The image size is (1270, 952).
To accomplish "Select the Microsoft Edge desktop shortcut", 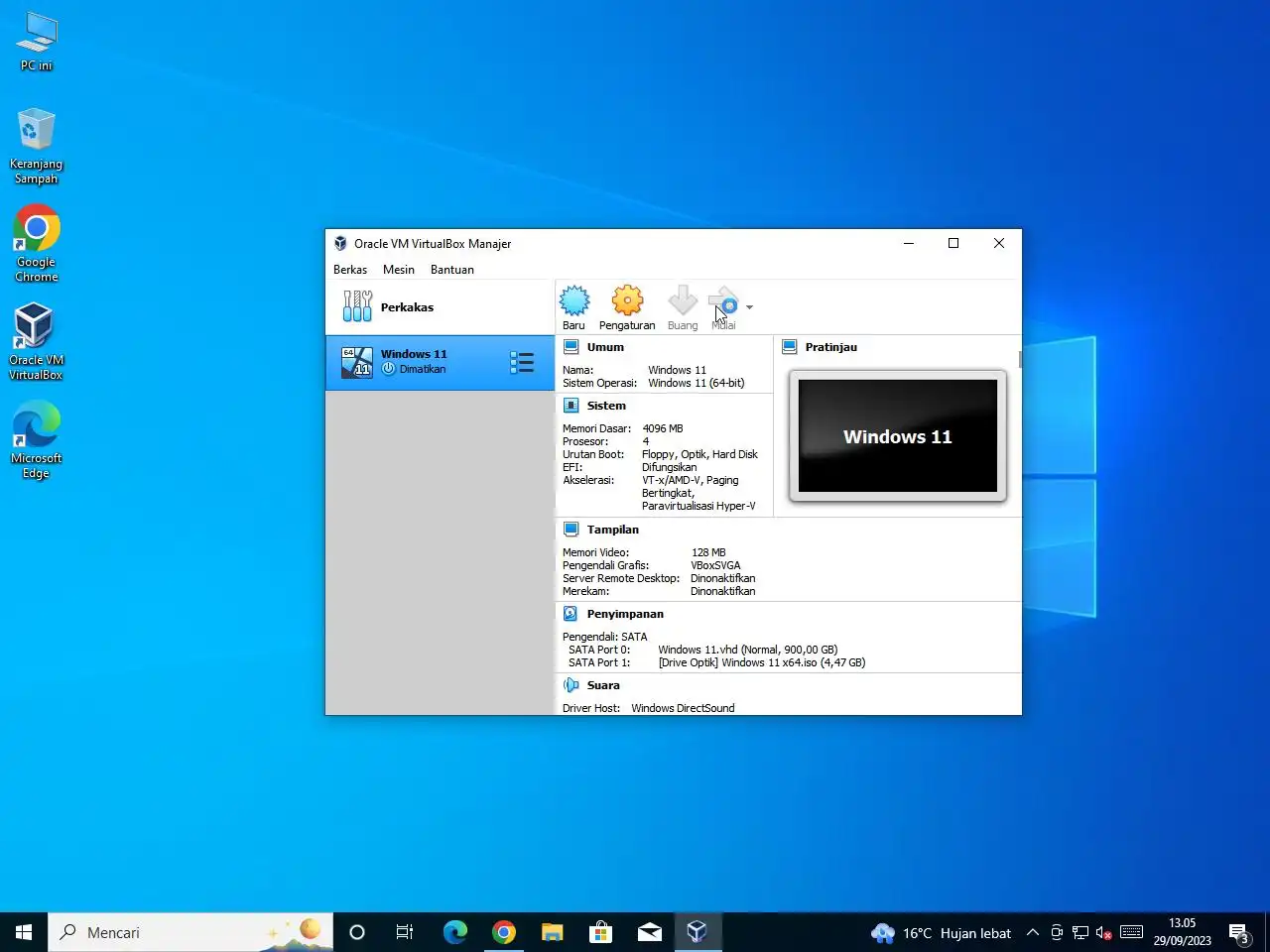I will tap(37, 440).
